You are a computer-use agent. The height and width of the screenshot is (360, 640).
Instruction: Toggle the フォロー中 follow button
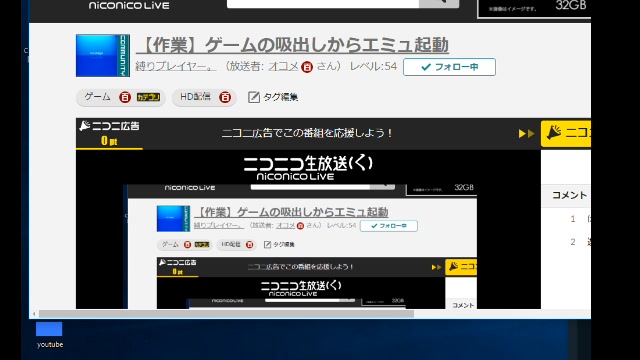[x=449, y=67]
